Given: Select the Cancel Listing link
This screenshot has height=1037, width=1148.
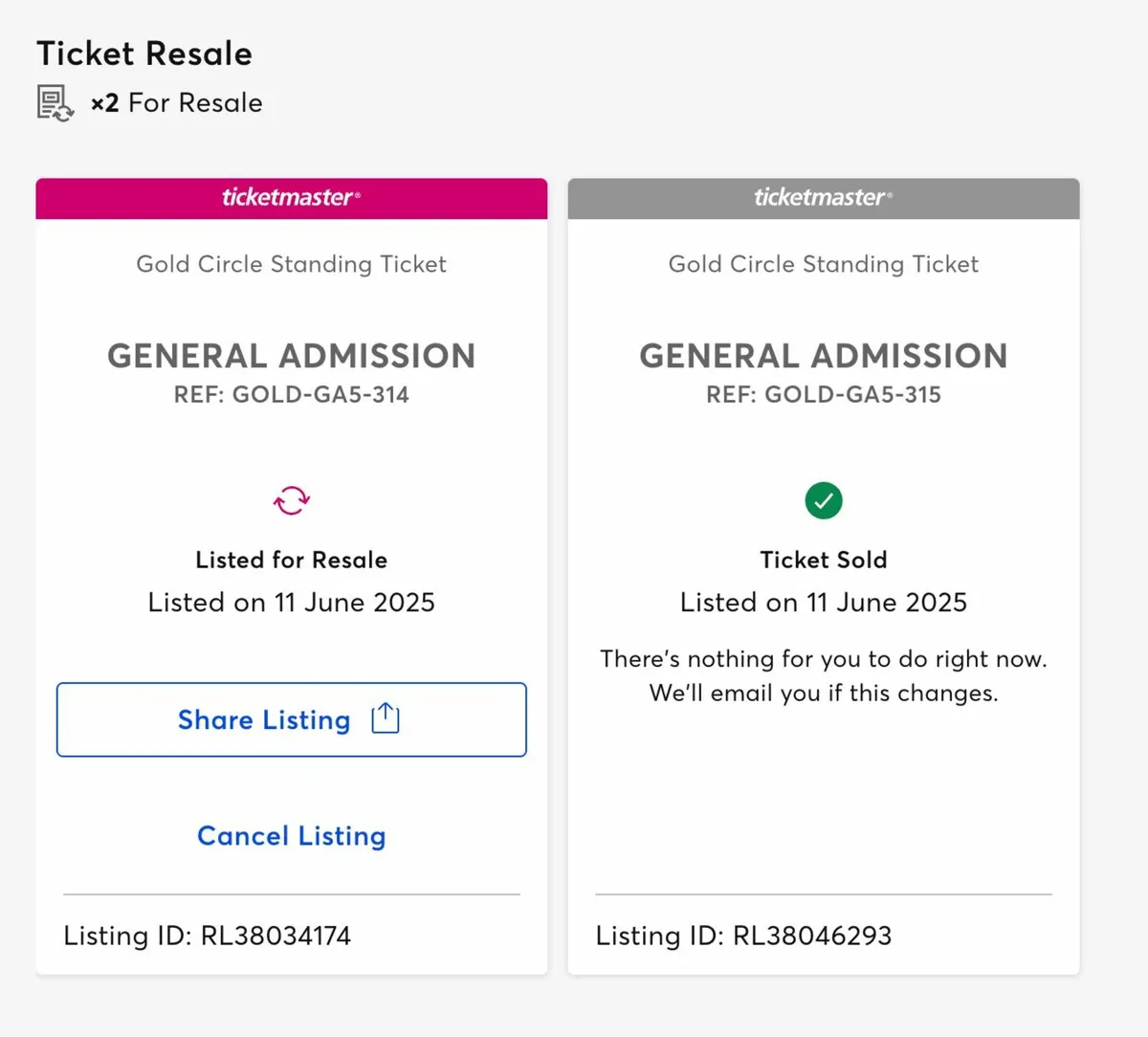Looking at the screenshot, I should 292,836.
